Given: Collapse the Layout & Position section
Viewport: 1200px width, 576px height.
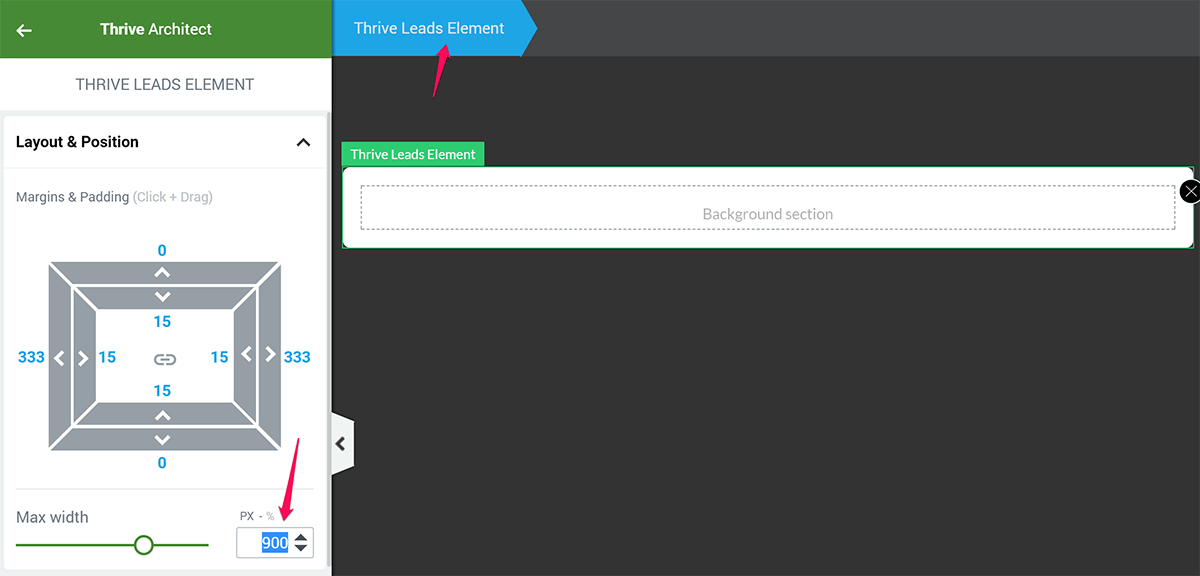Looking at the screenshot, I should [304, 143].
